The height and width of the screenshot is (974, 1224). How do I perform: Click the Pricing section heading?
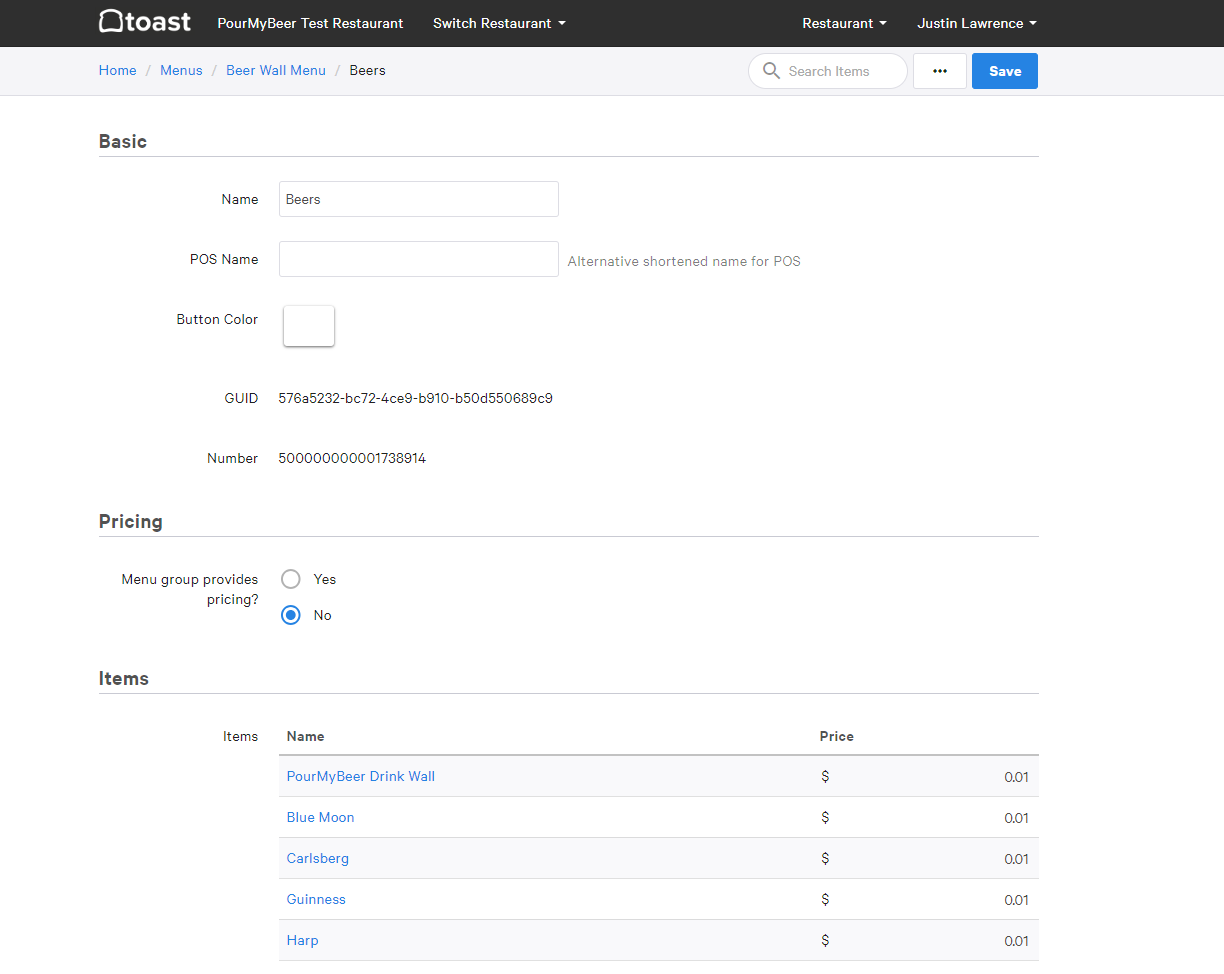(130, 521)
